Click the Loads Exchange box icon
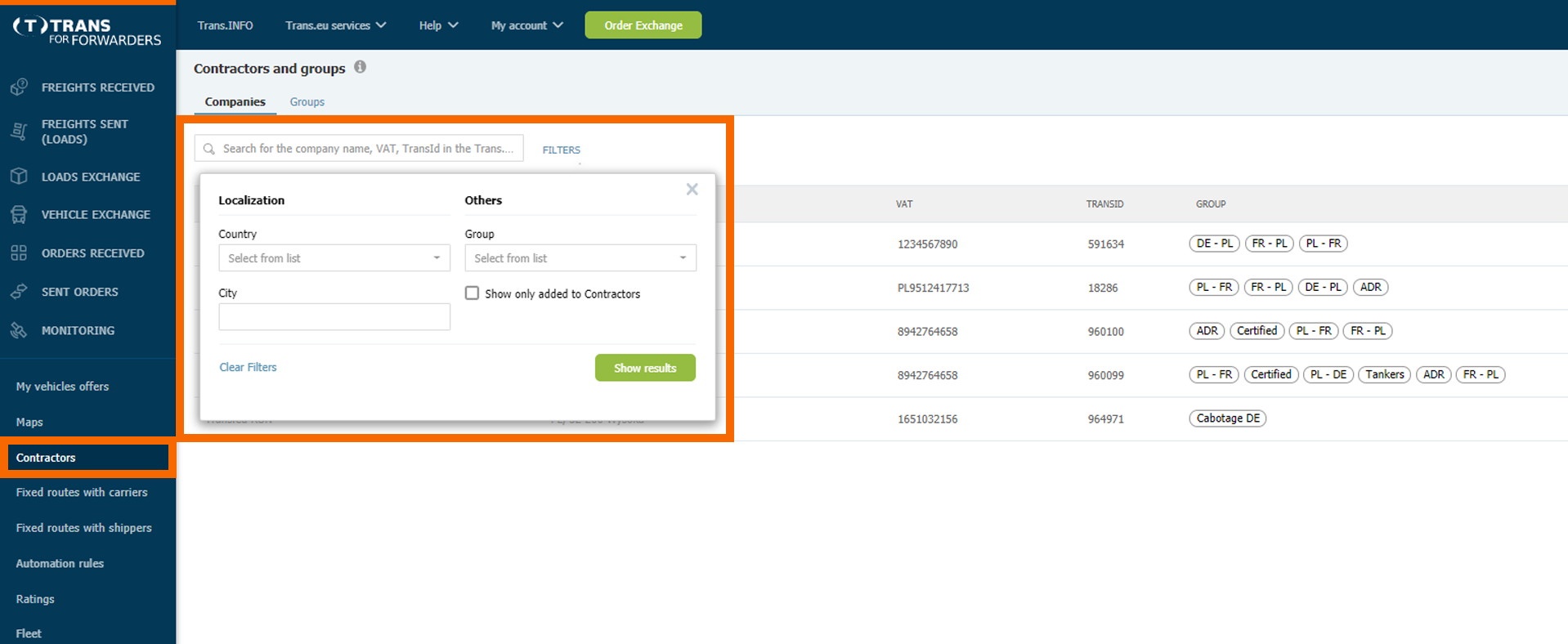This screenshot has width=1568, height=644. click(x=20, y=176)
